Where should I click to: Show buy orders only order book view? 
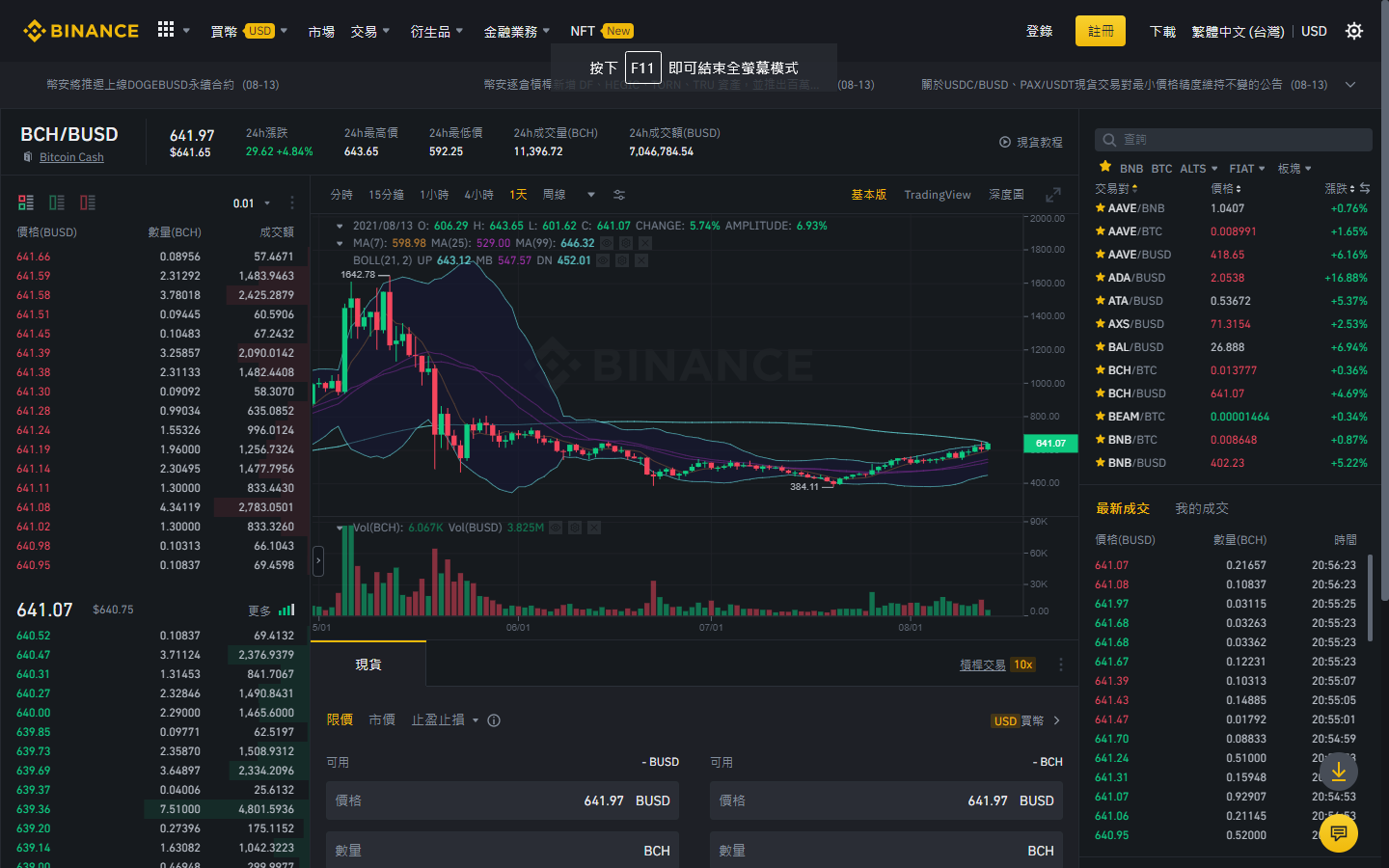pyautogui.click(x=57, y=203)
